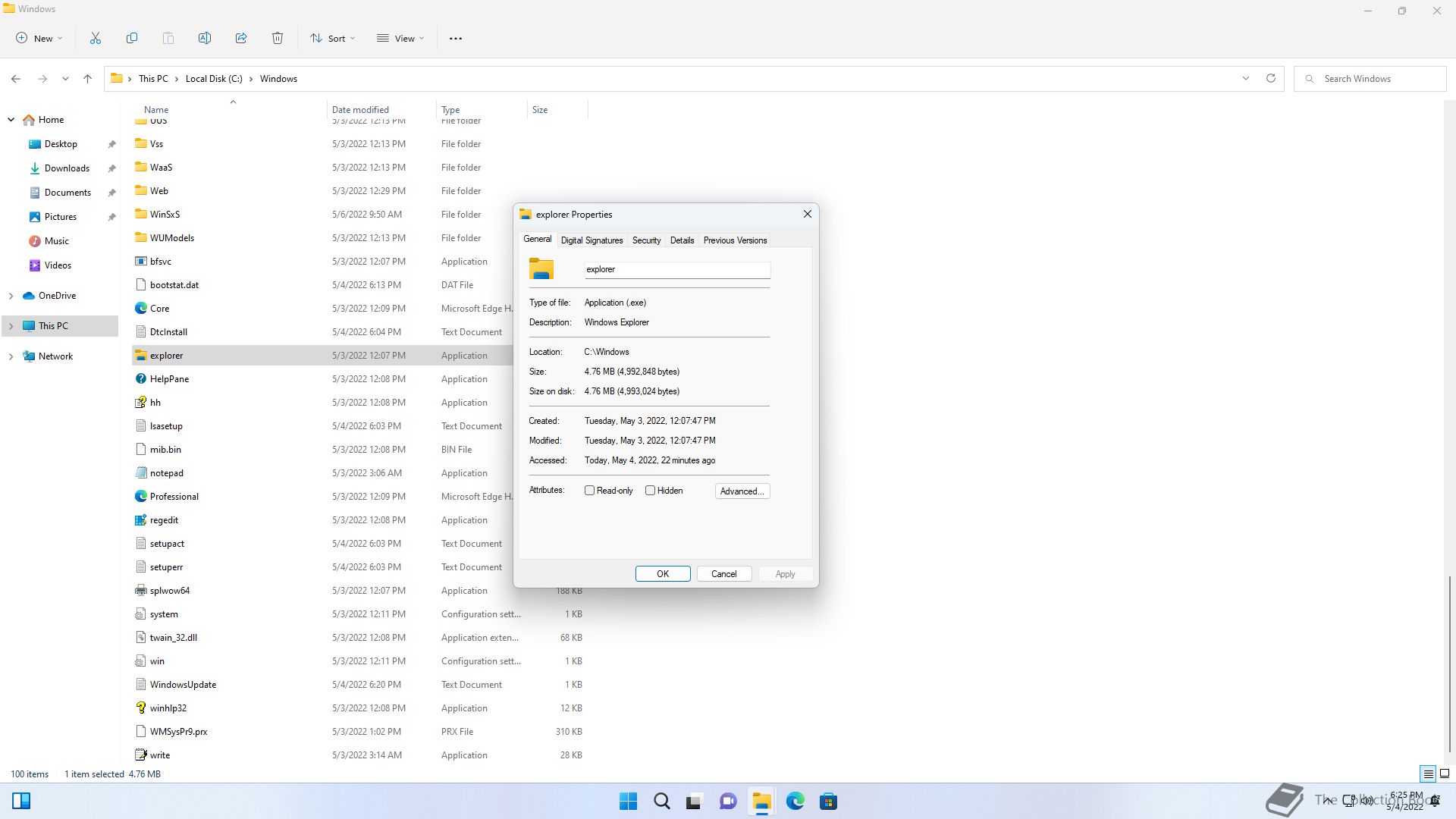The image size is (1456, 819).
Task: Expand the Network tree node
Action: coord(11,356)
